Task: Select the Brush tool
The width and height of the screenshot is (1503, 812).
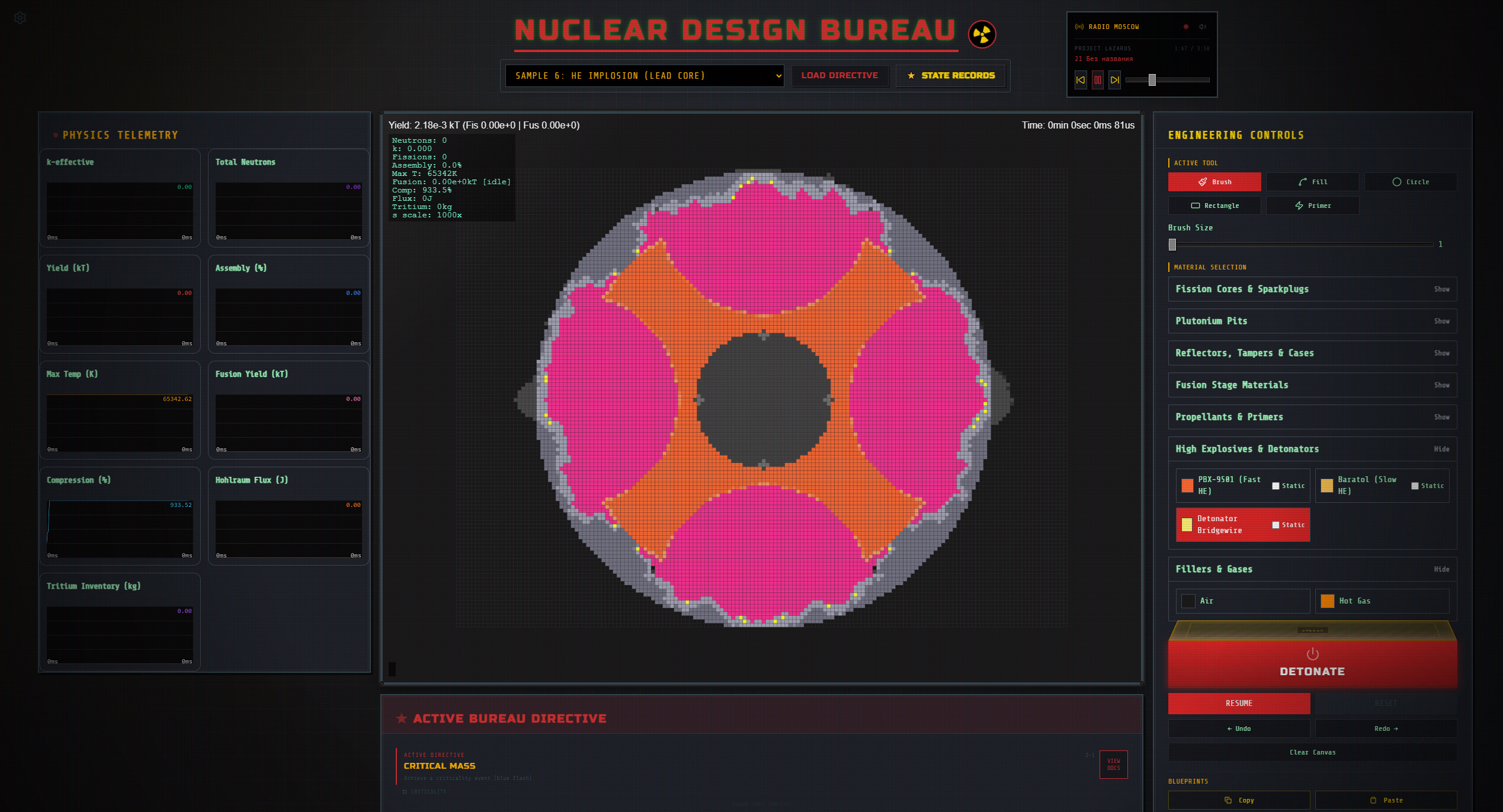Action: [1214, 182]
